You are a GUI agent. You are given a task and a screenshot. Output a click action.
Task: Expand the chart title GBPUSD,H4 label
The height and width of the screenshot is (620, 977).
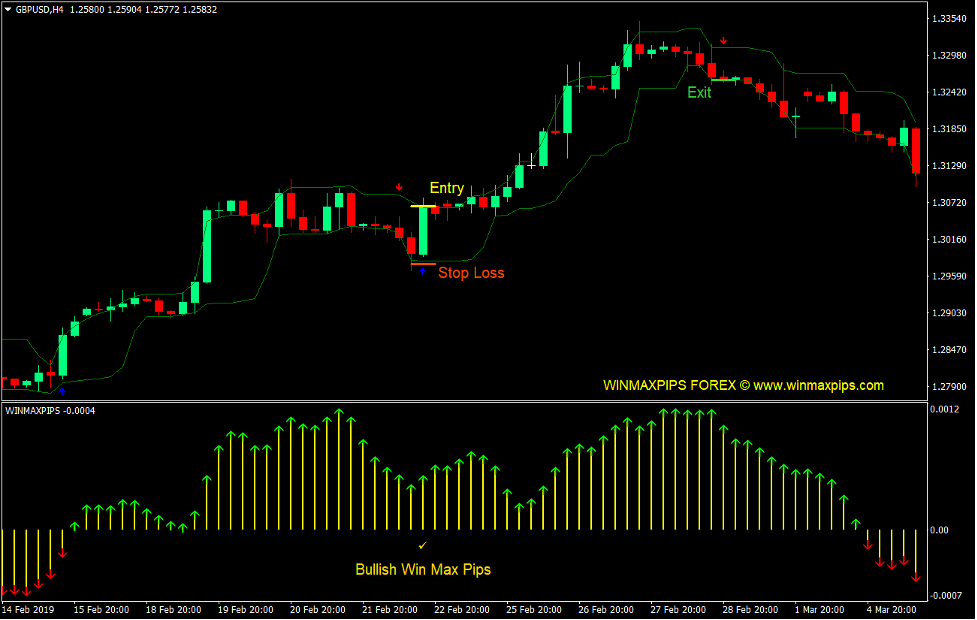click(40, 9)
